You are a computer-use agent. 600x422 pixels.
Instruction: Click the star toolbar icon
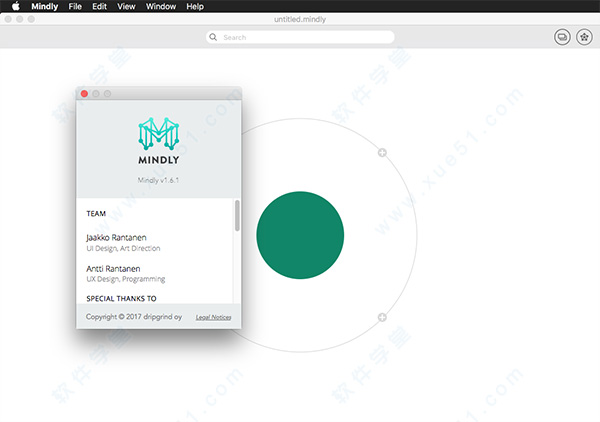584,37
